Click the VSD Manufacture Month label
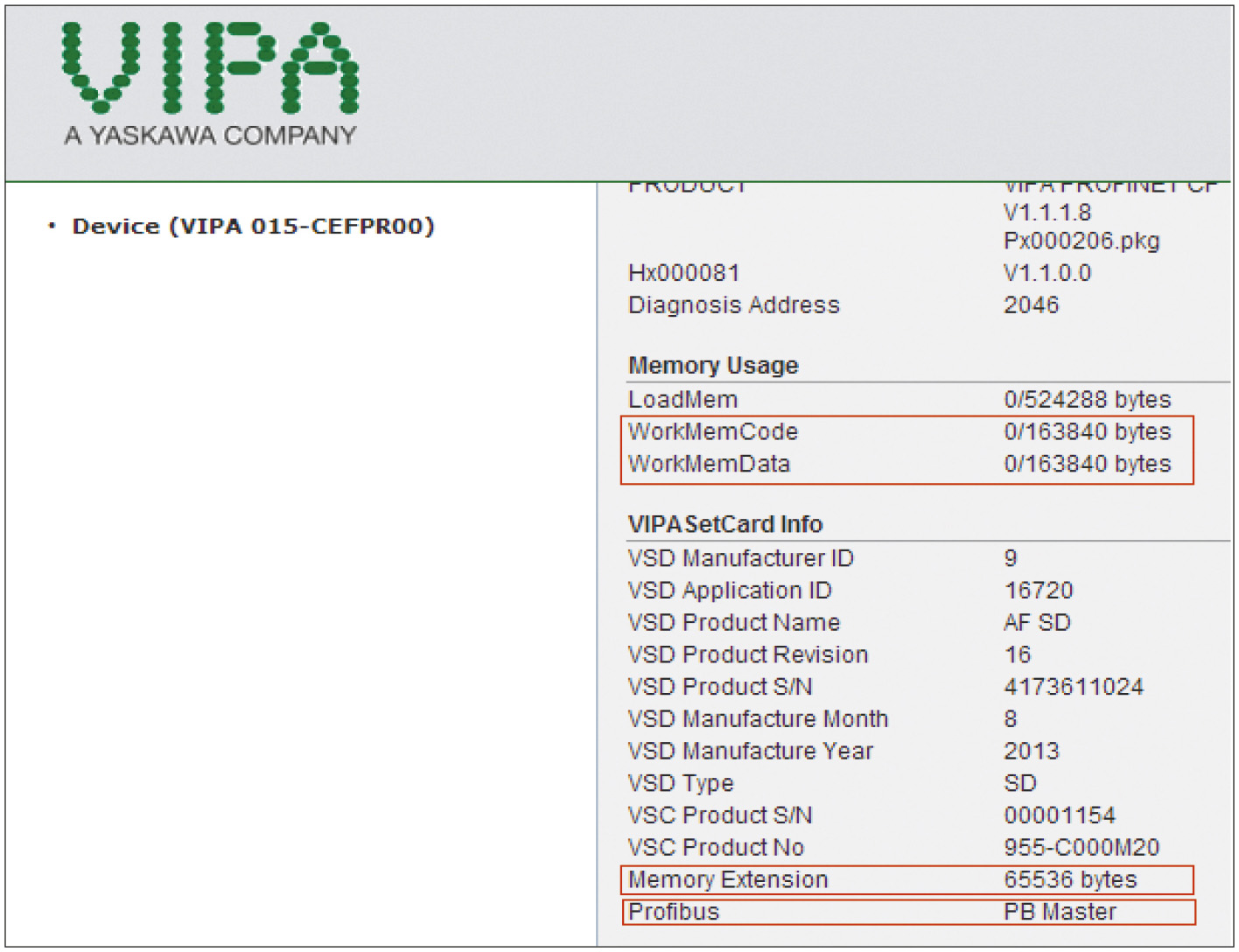1239x952 pixels. (759, 719)
